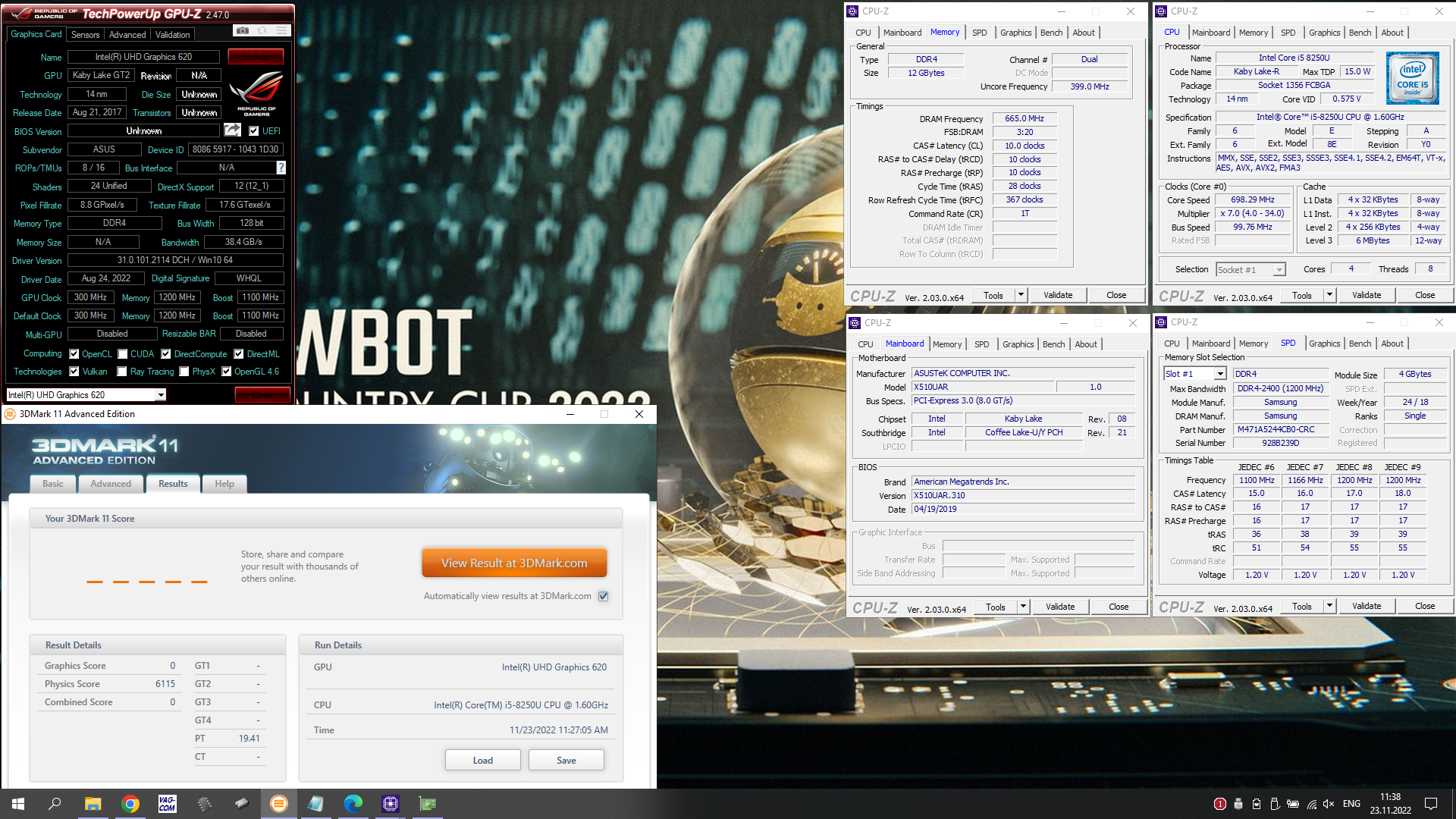Open the GPU selection dropdown in GPU-Z
Image resolution: width=1456 pixels, height=819 pixels.
161,395
